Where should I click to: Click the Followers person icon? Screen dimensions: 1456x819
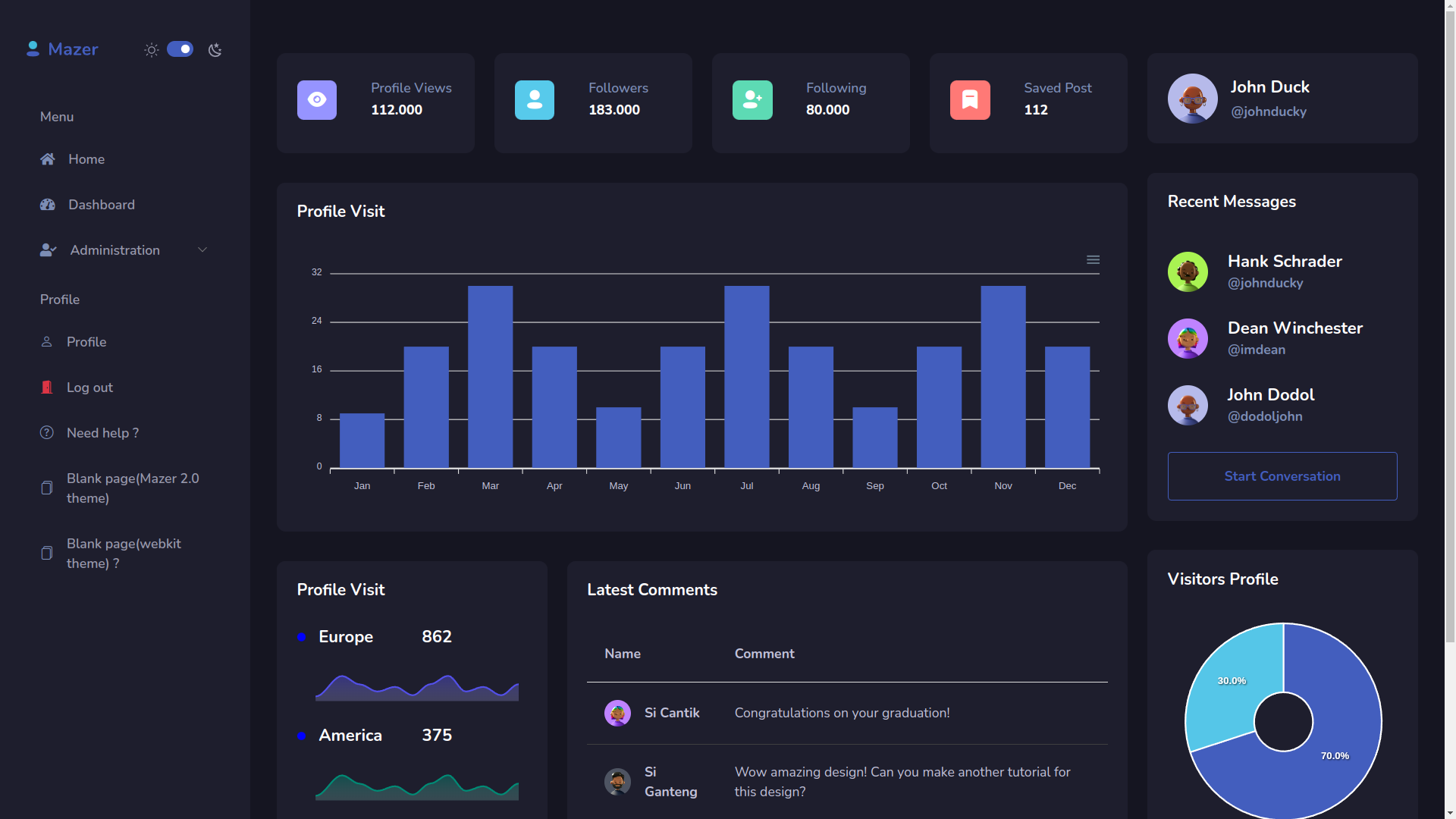click(535, 100)
